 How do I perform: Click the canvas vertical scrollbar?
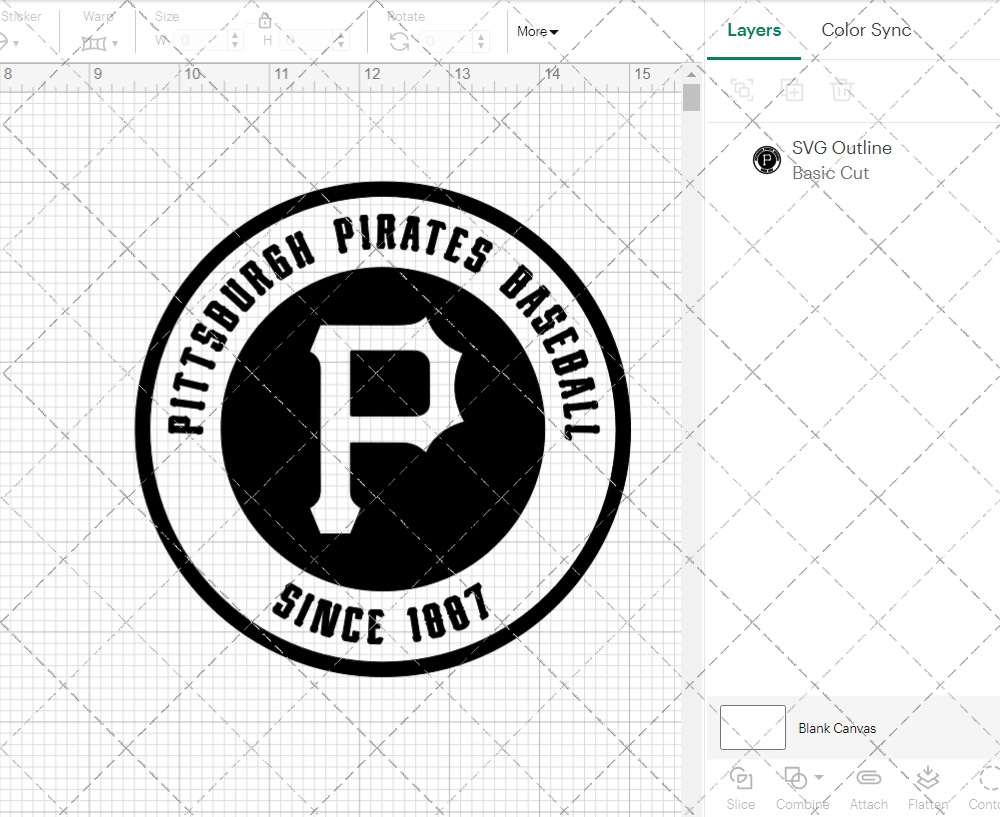690,96
